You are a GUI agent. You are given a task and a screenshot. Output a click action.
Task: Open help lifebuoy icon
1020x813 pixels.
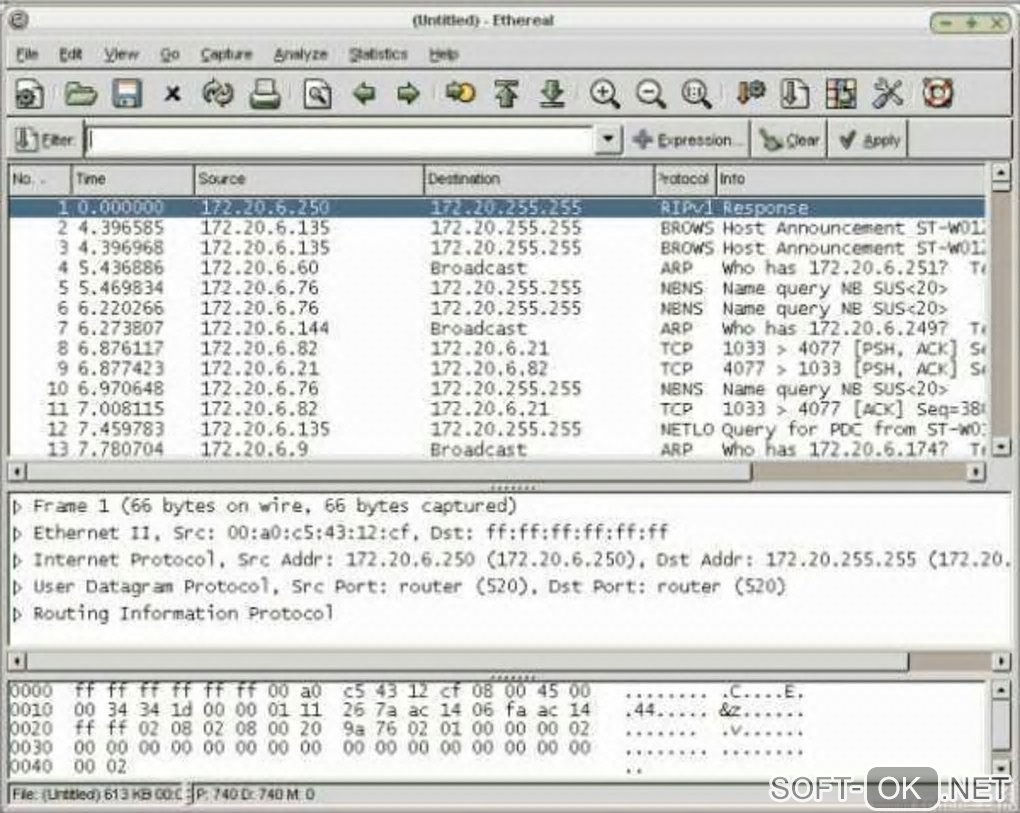pyautogui.click(x=937, y=94)
